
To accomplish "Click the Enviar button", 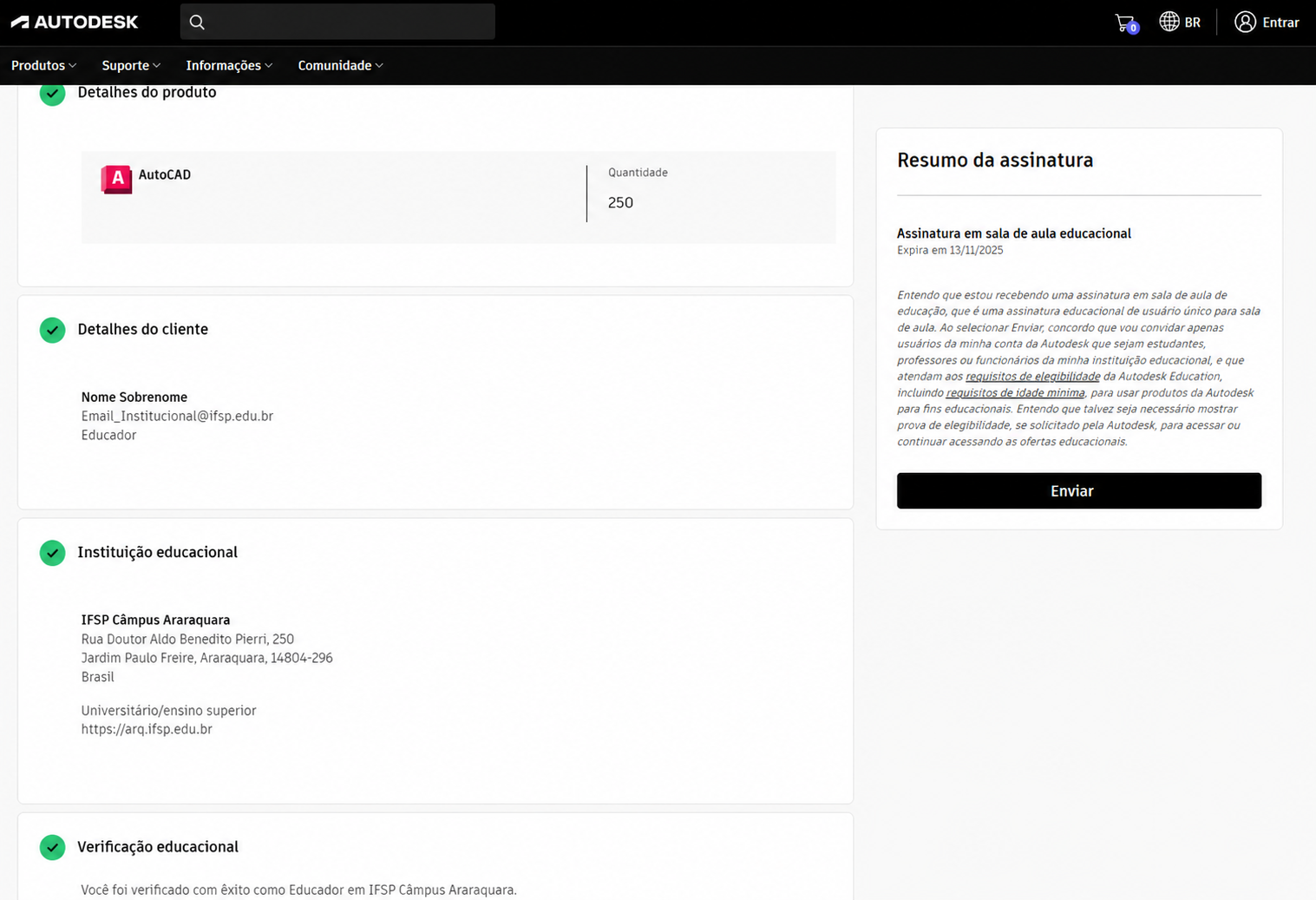I will tap(1078, 490).
